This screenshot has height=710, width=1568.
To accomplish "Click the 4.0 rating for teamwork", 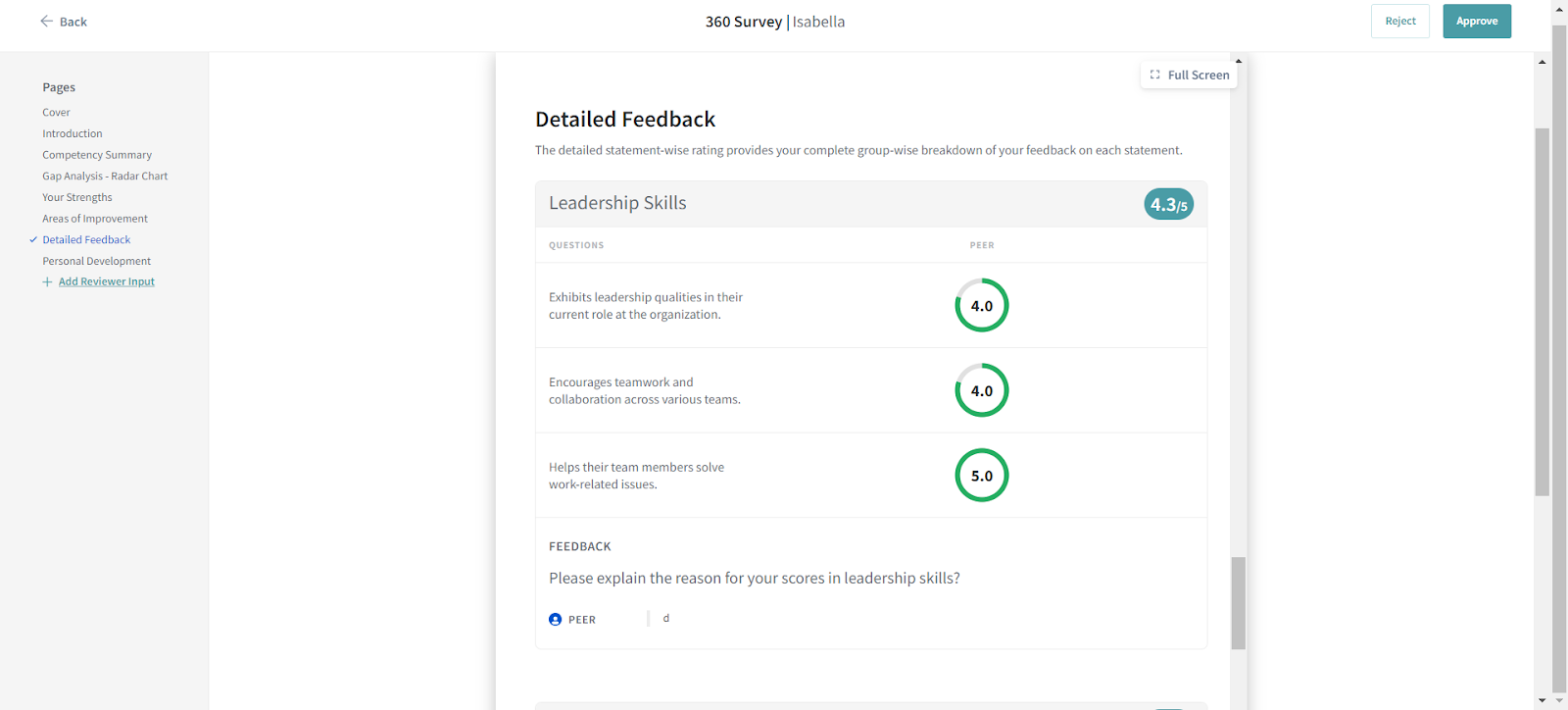I will [981, 390].
